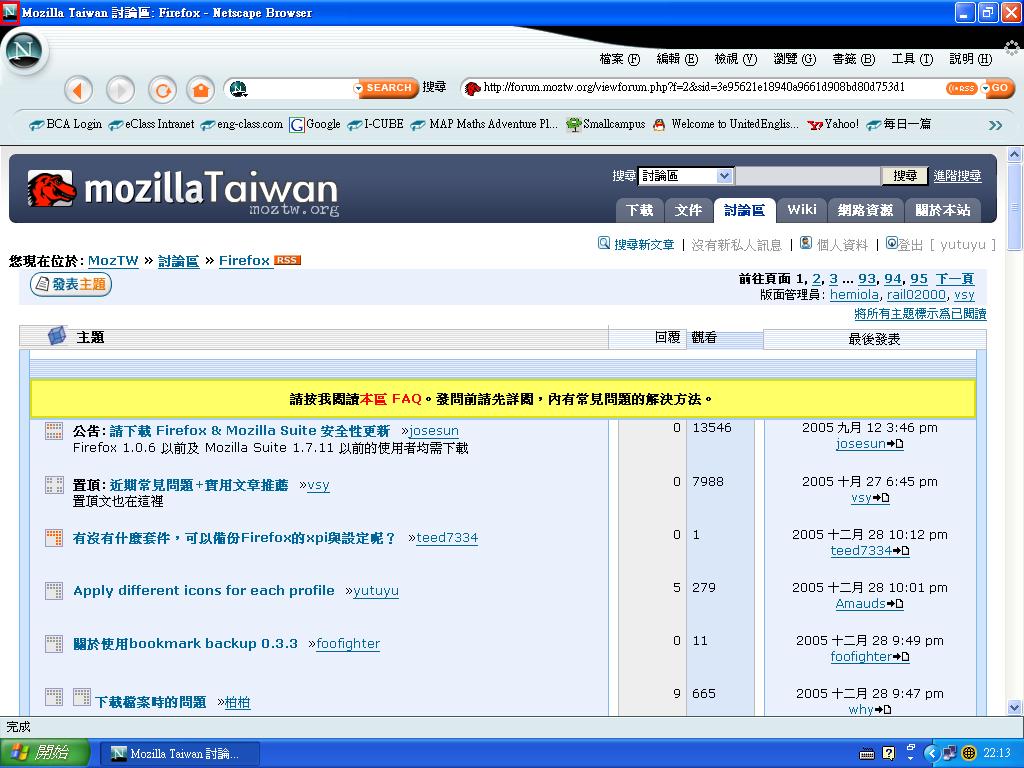Screen dimensions: 1024x768
Task: Open the 編輯 (E) menu
Action: (677, 59)
